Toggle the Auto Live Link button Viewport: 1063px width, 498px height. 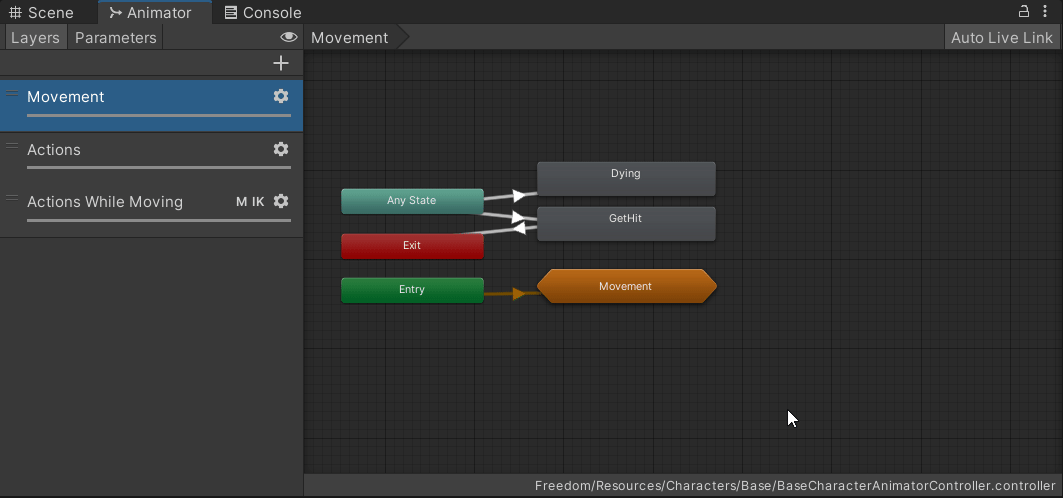pyautogui.click(x=1001, y=38)
